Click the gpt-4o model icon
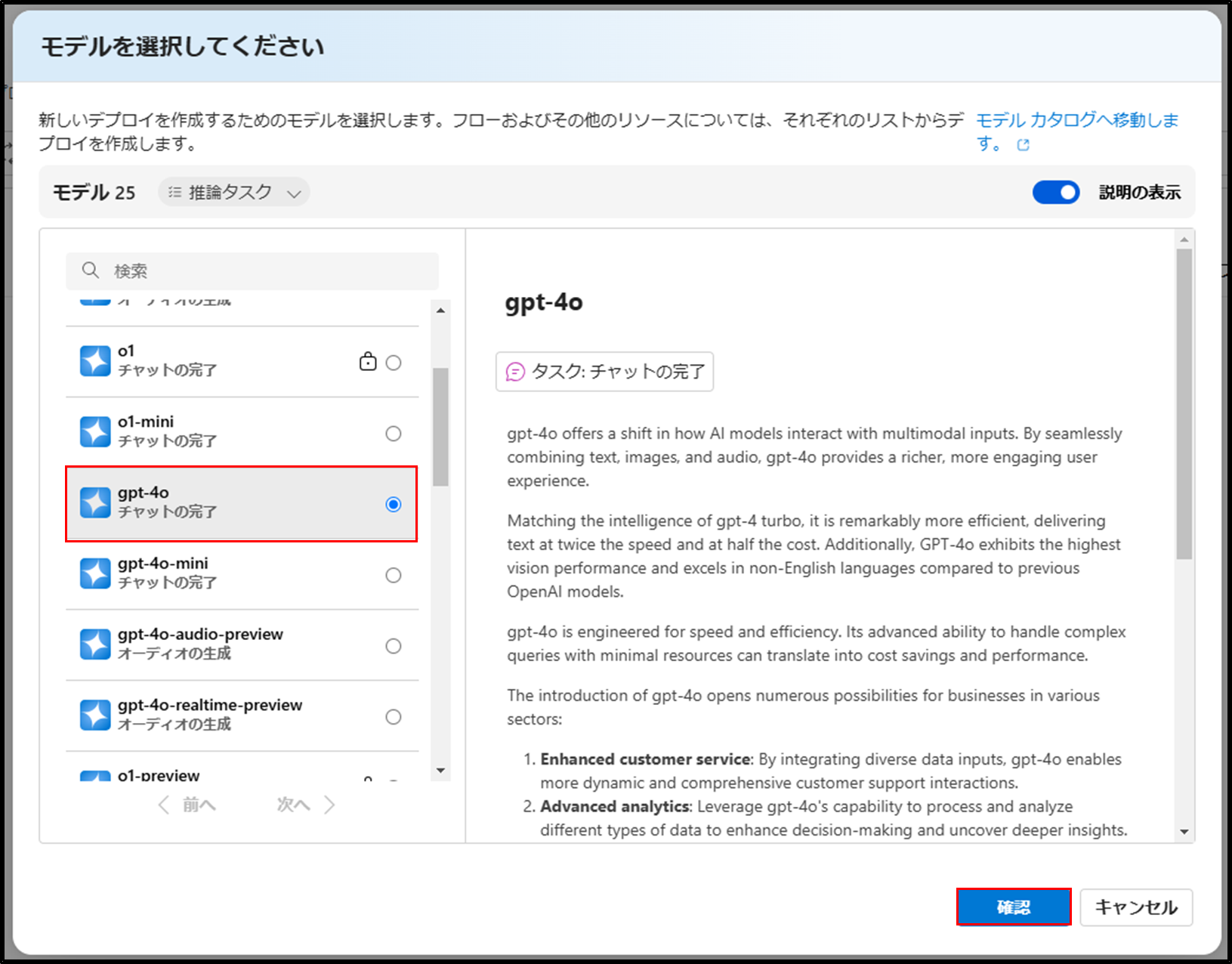This screenshot has height=964, width=1232. point(95,502)
